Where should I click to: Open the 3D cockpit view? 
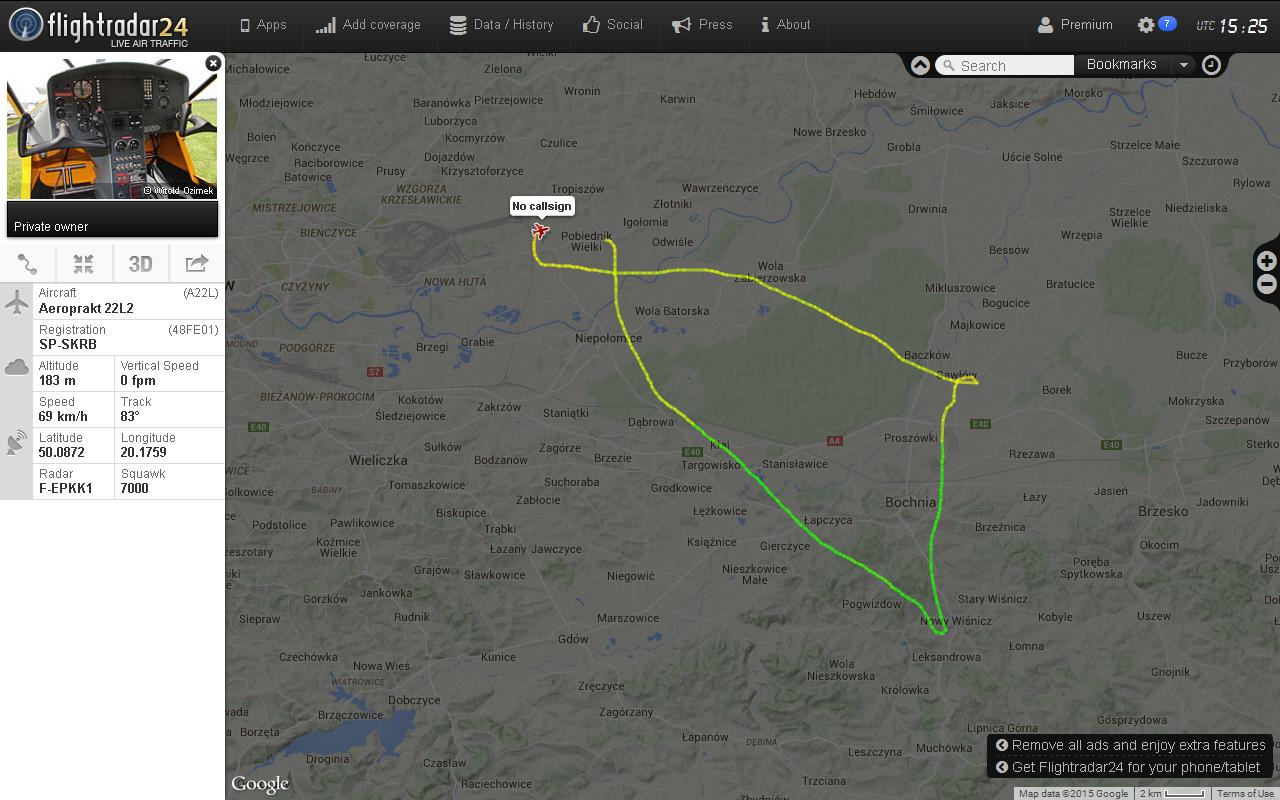pos(140,264)
